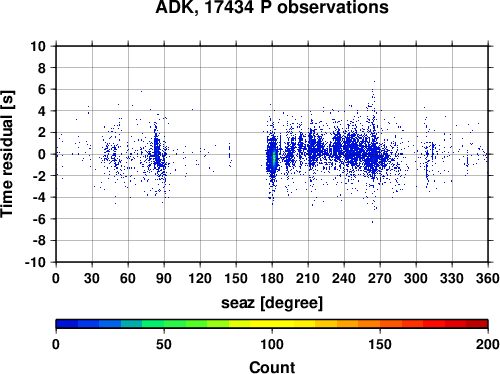Click the x-axis tick label 180
This screenshot has height=374, width=500.
pos(272,278)
